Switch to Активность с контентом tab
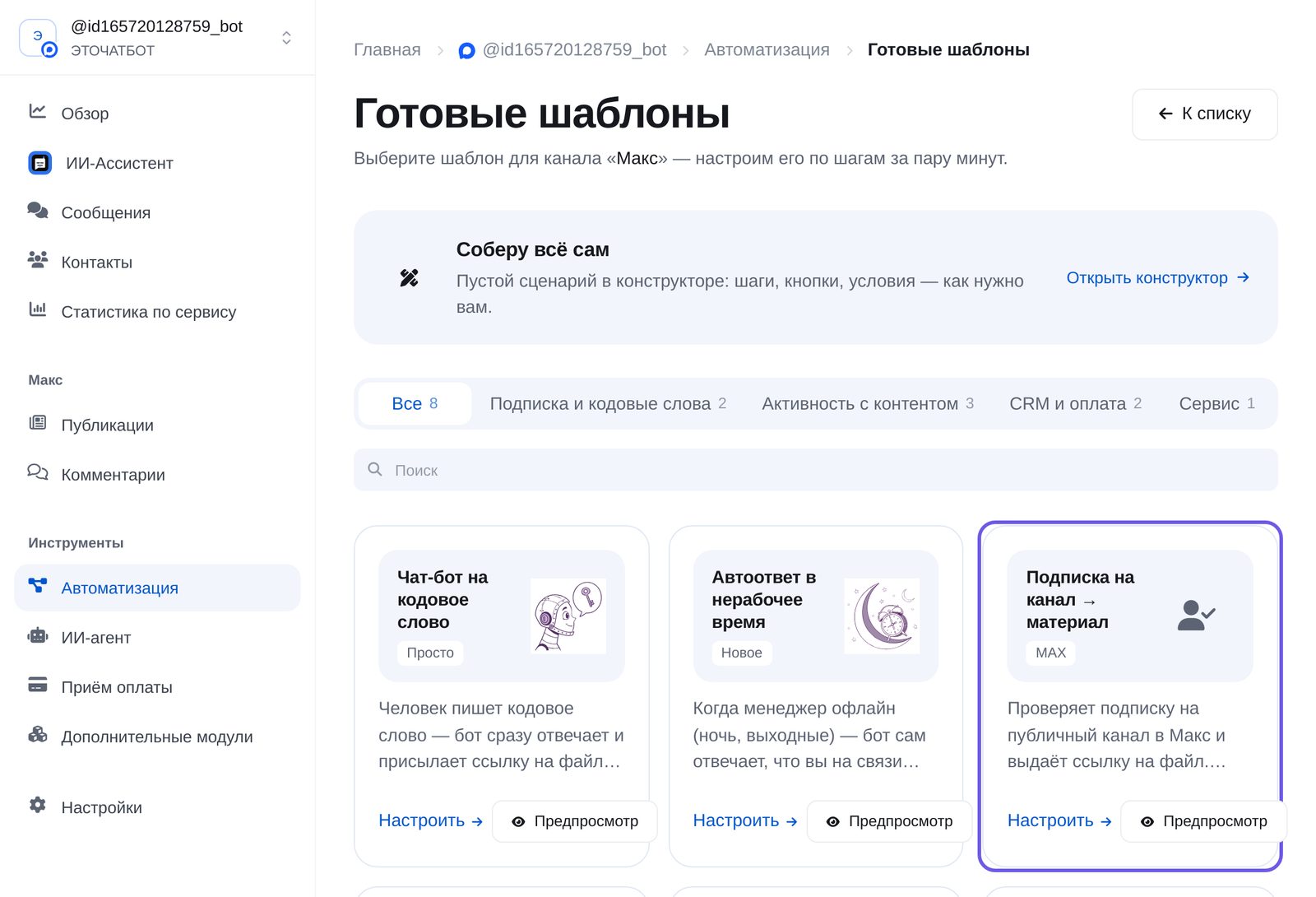The image size is (1316, 897). point(868,404)
